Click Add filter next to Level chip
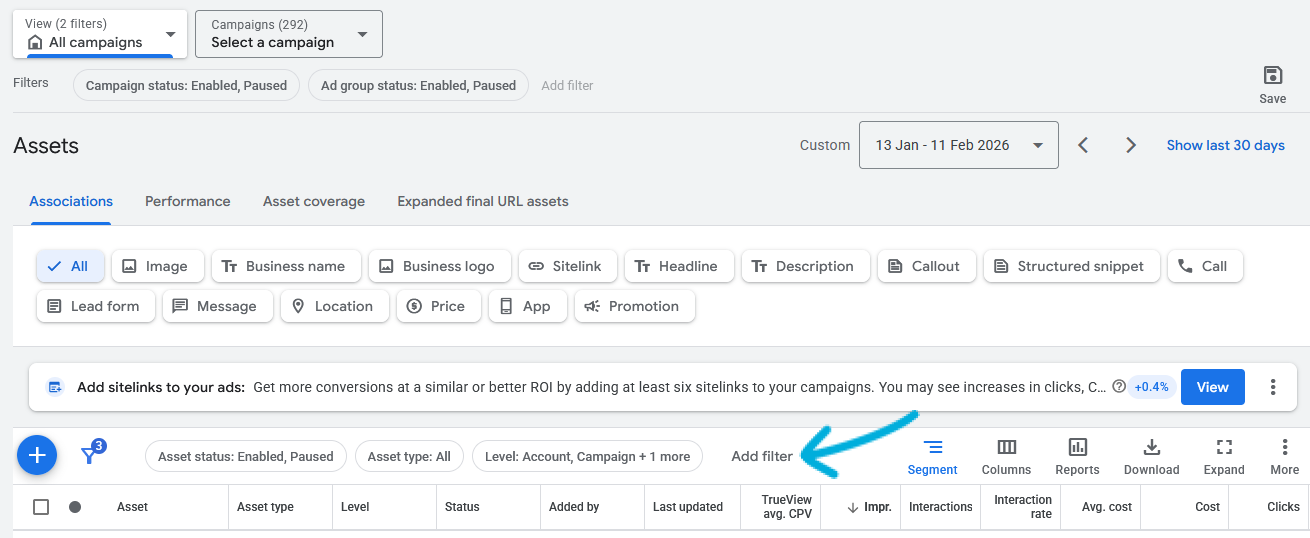Image resolution: width=1310 pixels, height=538 pixels. click(761, 456)
